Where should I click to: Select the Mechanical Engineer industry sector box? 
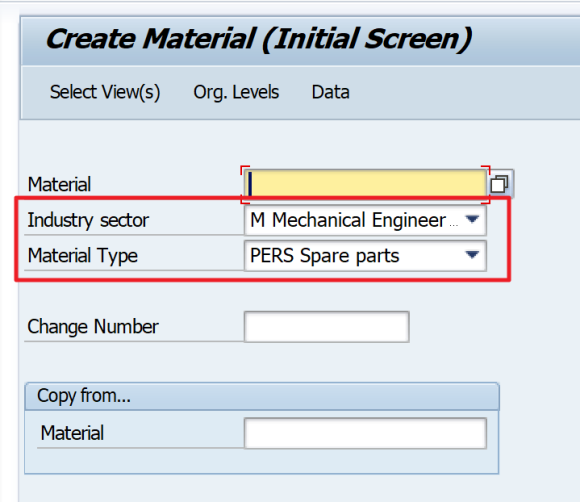(x=365, y=220)
